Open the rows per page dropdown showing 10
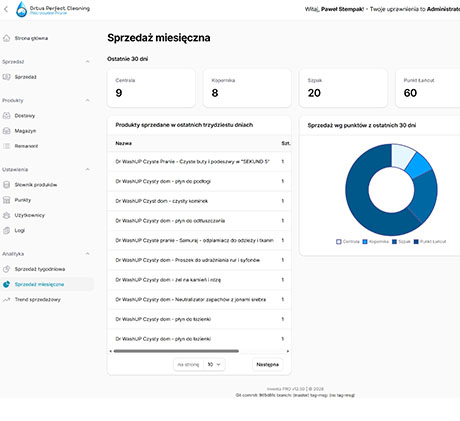Image resolution: width=460 pixels, height=421 pixels. [x=214, y=364]
